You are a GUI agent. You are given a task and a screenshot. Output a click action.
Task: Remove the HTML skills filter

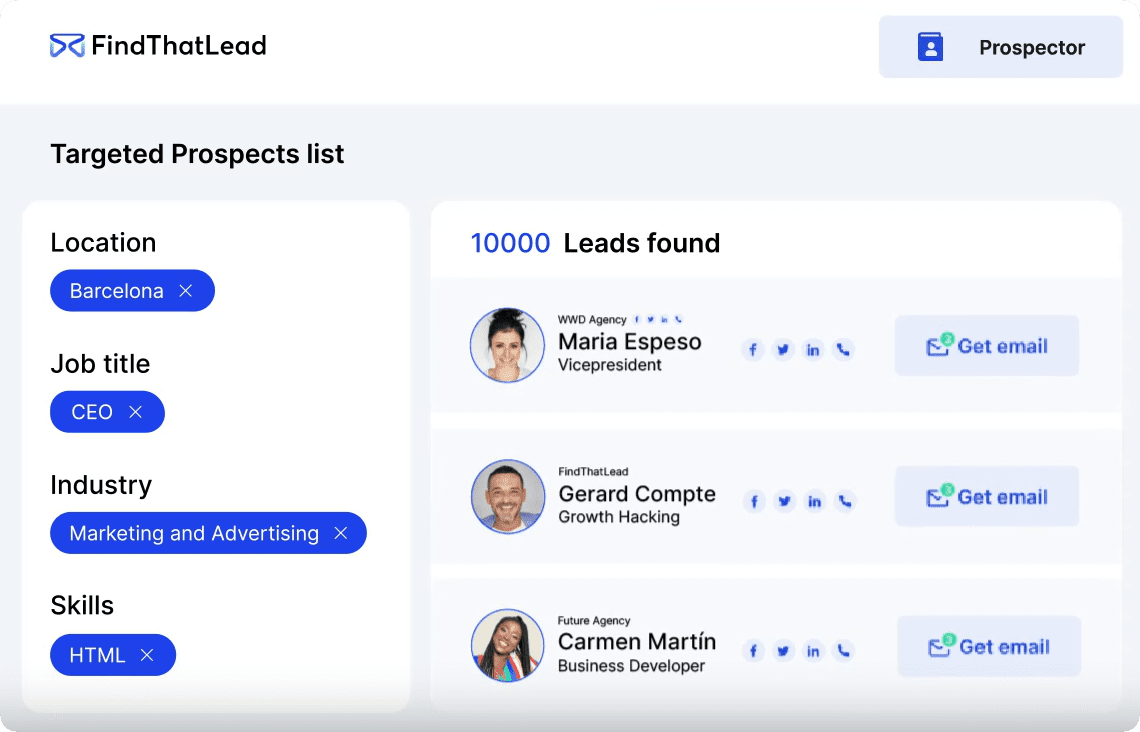pyautogui.click(x=147, y=656)
